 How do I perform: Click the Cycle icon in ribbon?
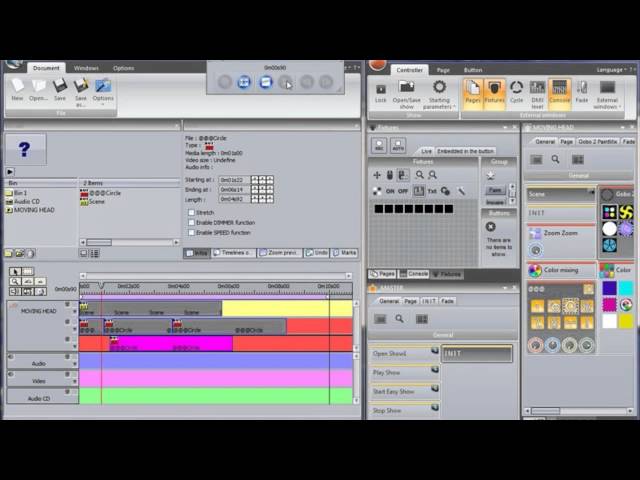(x=516, y=92)
